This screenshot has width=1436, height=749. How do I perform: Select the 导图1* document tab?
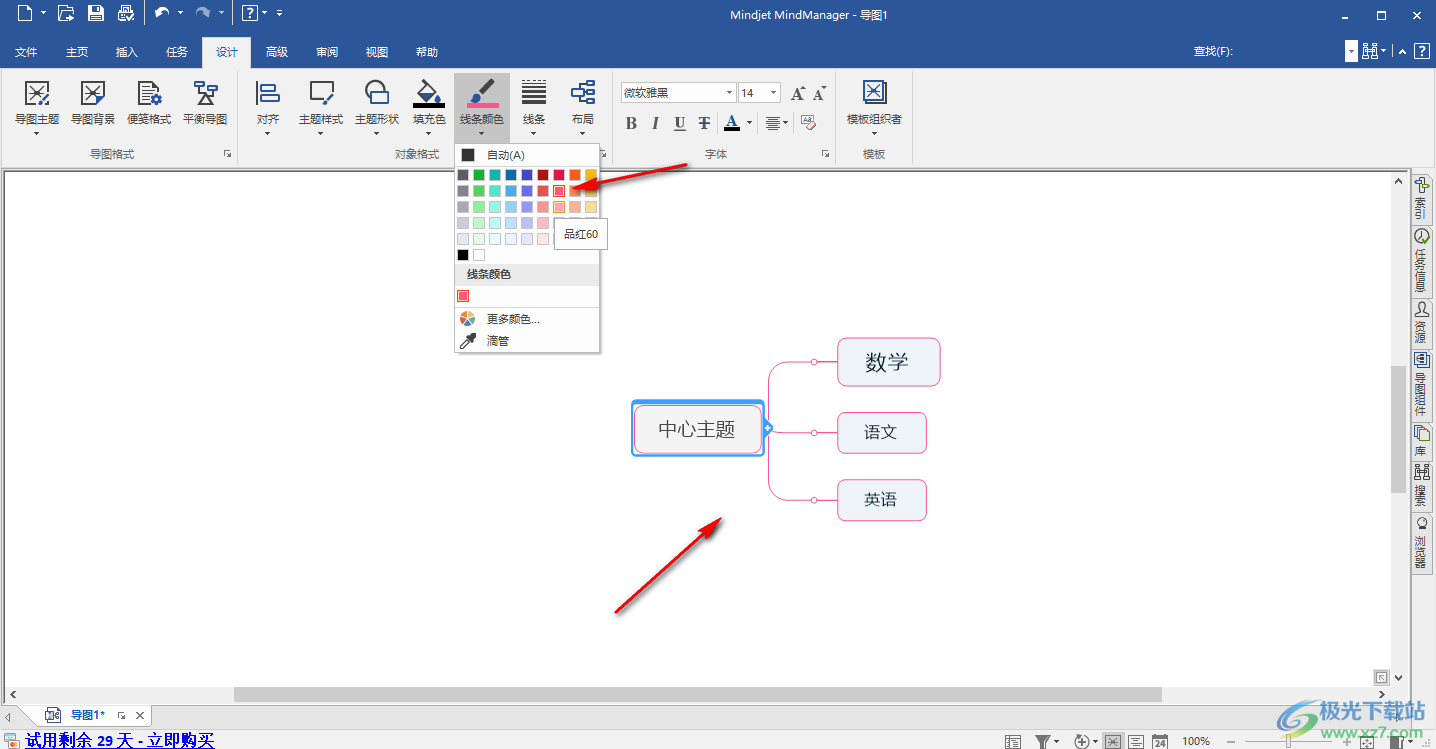[87, 715]
